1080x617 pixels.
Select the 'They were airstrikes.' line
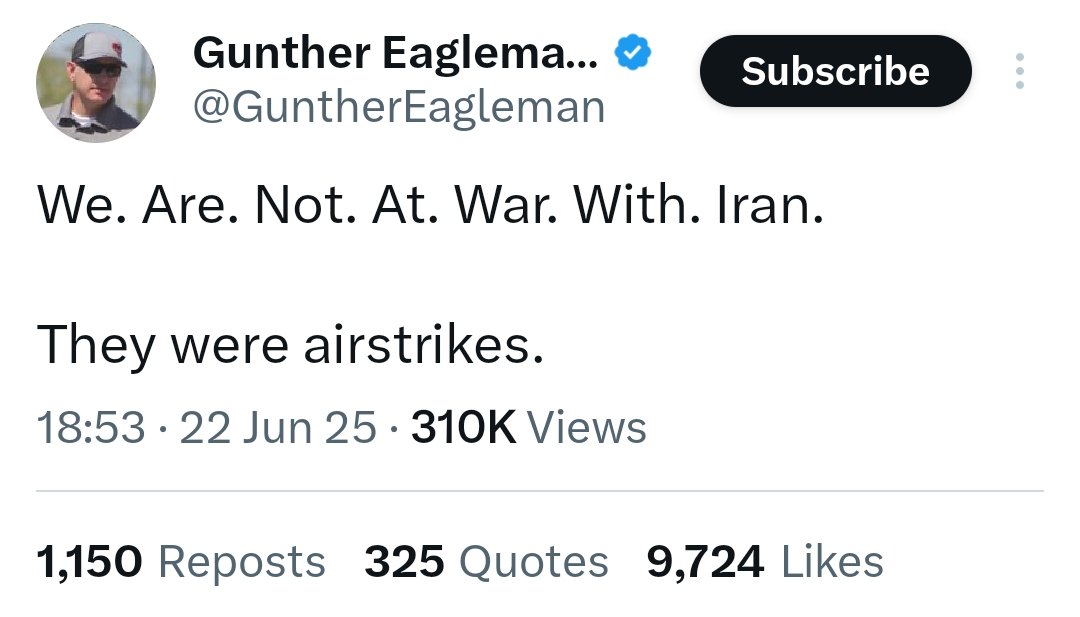pyautogui.click(x=290, y=345)
